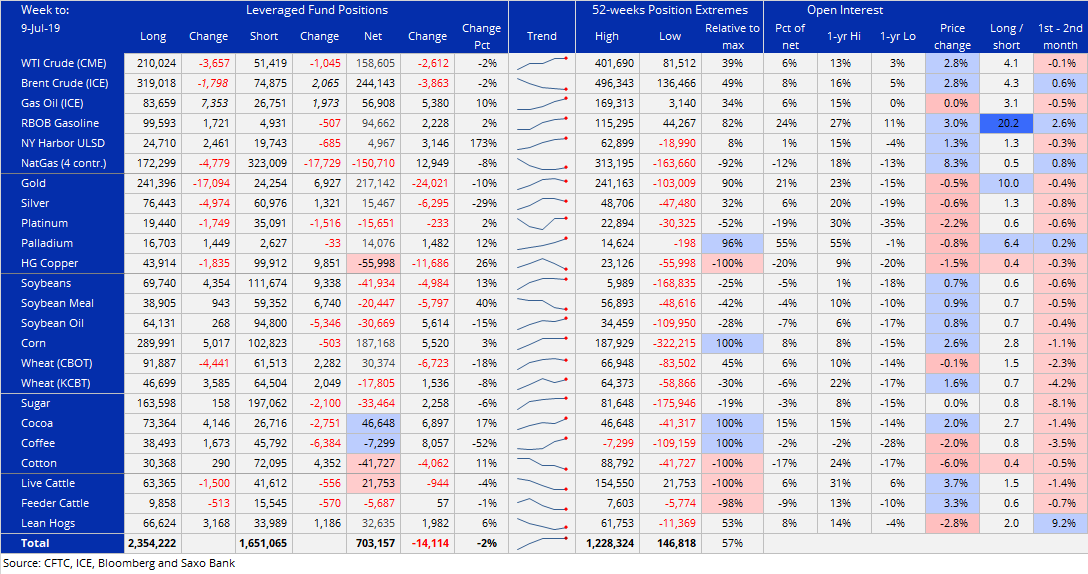Screen dimensions: 1088x574
Task: Select the Trend column header
Action: [542, 36]
